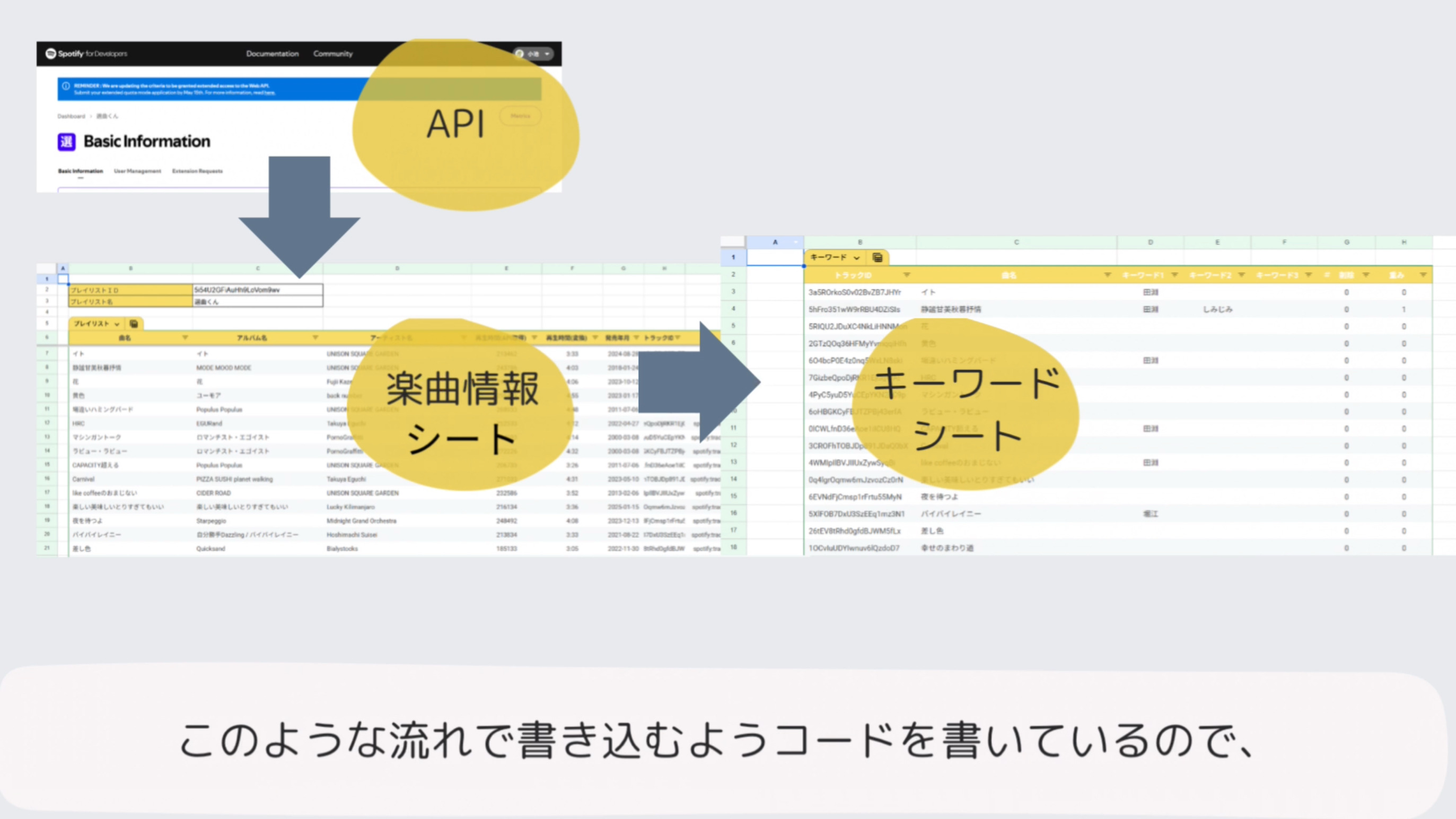The height and width of the screenshot is (819, 1456).
Task: Open filter for キーワード1 column
Action: tap(1174, 275)
